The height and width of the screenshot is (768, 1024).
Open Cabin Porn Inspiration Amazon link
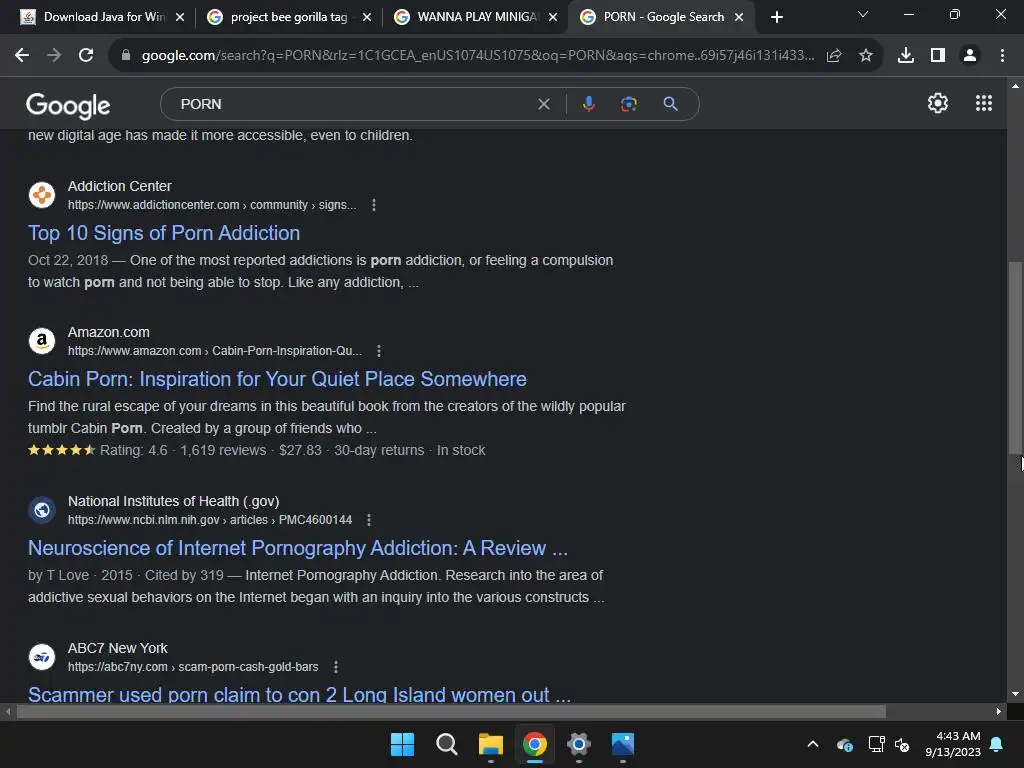coord(277,379)
